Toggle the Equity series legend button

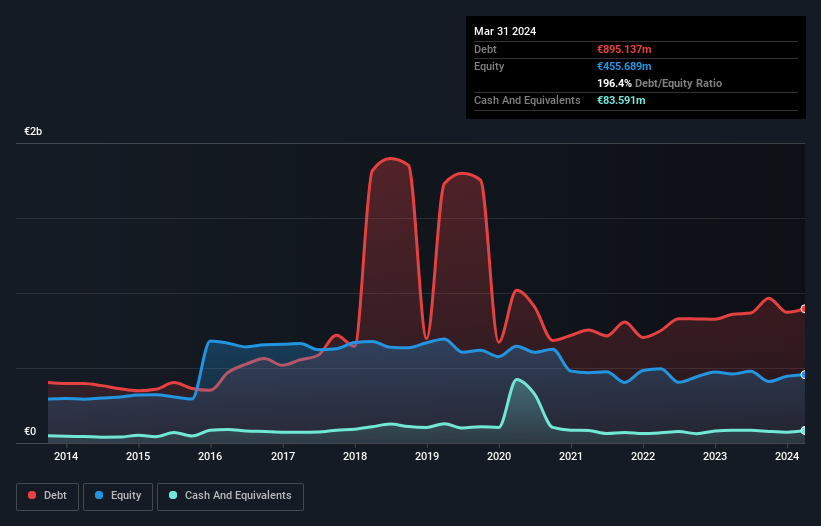(x=118, y=496)
